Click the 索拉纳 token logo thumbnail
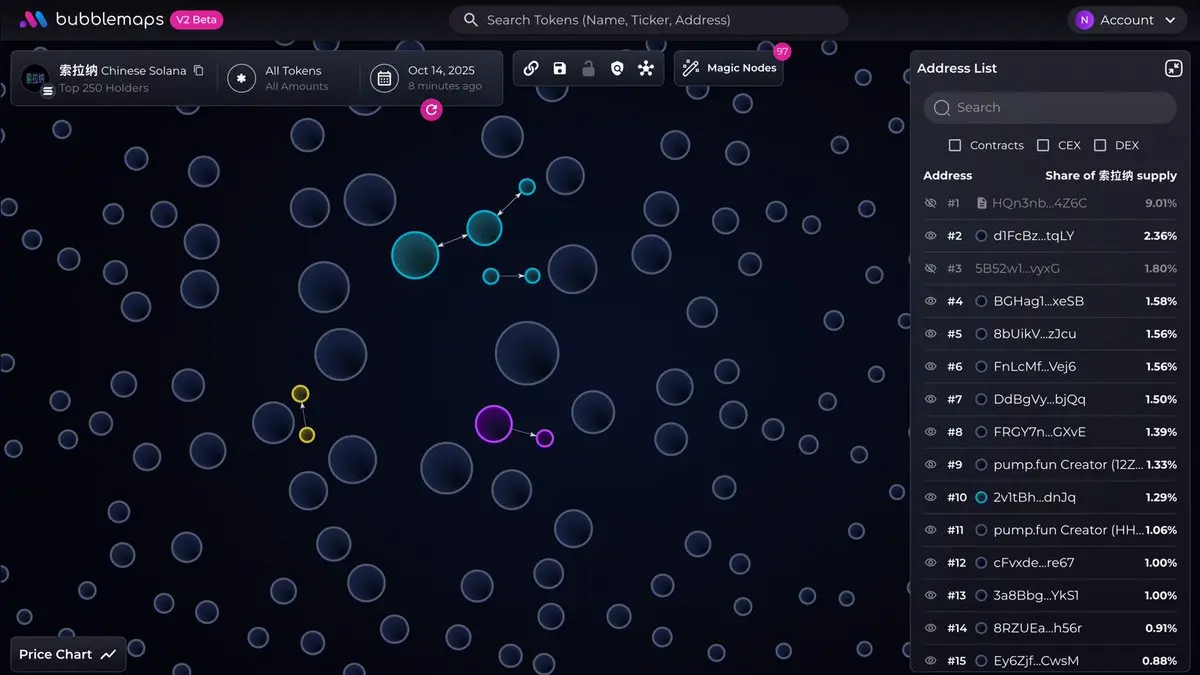 pyautogui.click(x=36, y=78)
